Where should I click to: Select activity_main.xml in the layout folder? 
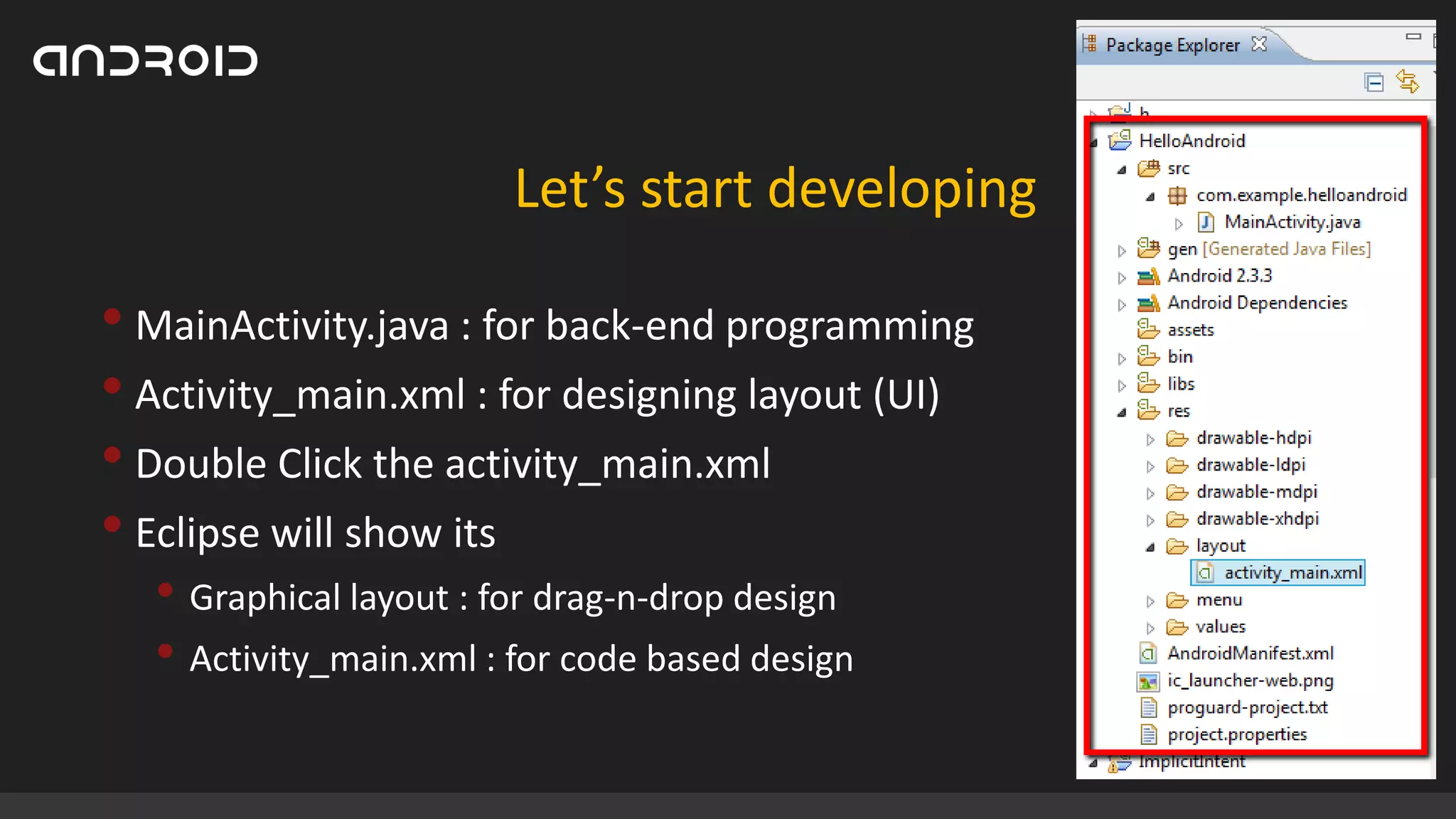[x=1292, y=573]
